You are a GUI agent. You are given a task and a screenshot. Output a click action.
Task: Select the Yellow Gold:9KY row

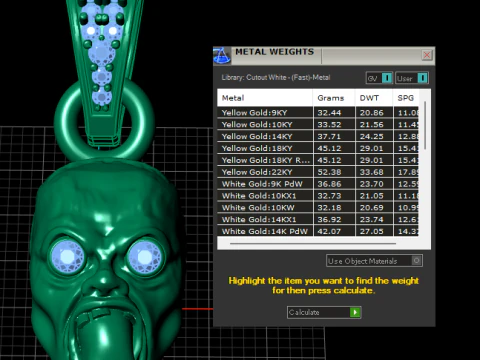(318, 113)
